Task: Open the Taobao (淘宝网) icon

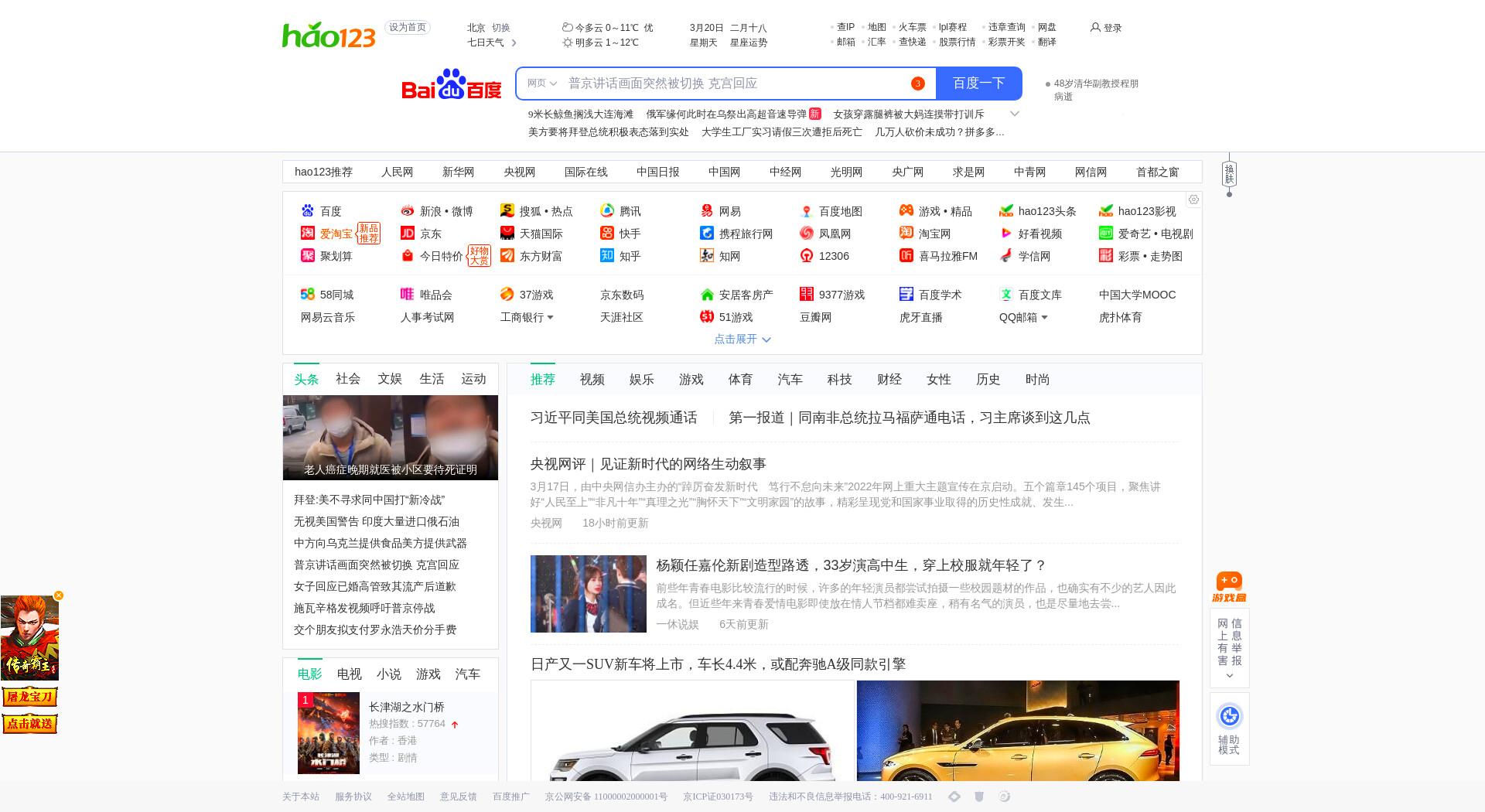Action: pyautogui.click(x=906, y=234)
